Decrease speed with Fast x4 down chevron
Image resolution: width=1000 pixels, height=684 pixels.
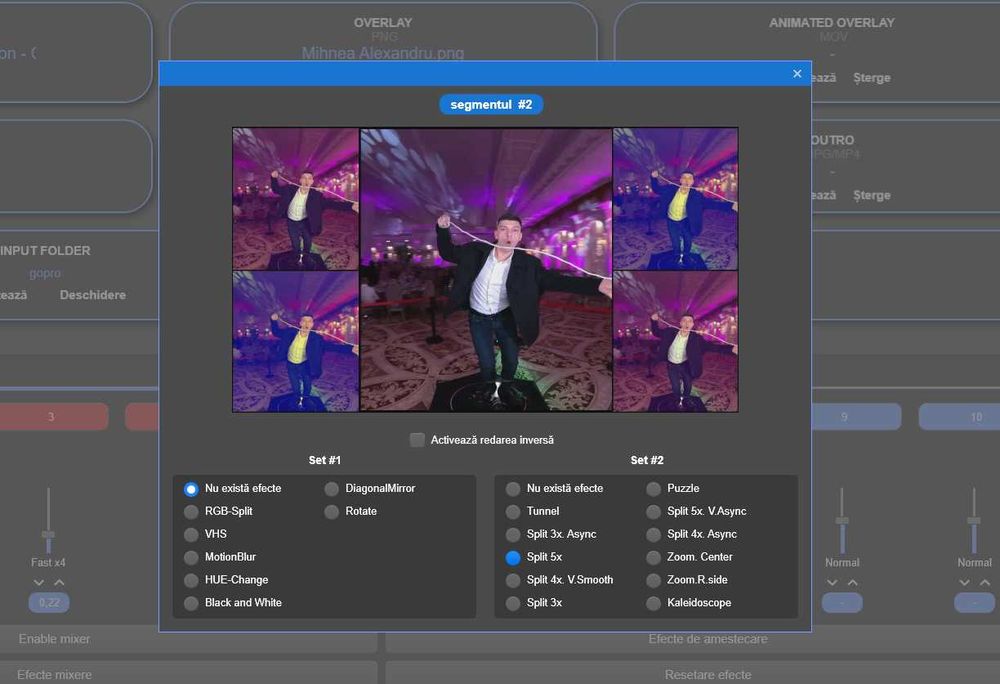[39, 583]
